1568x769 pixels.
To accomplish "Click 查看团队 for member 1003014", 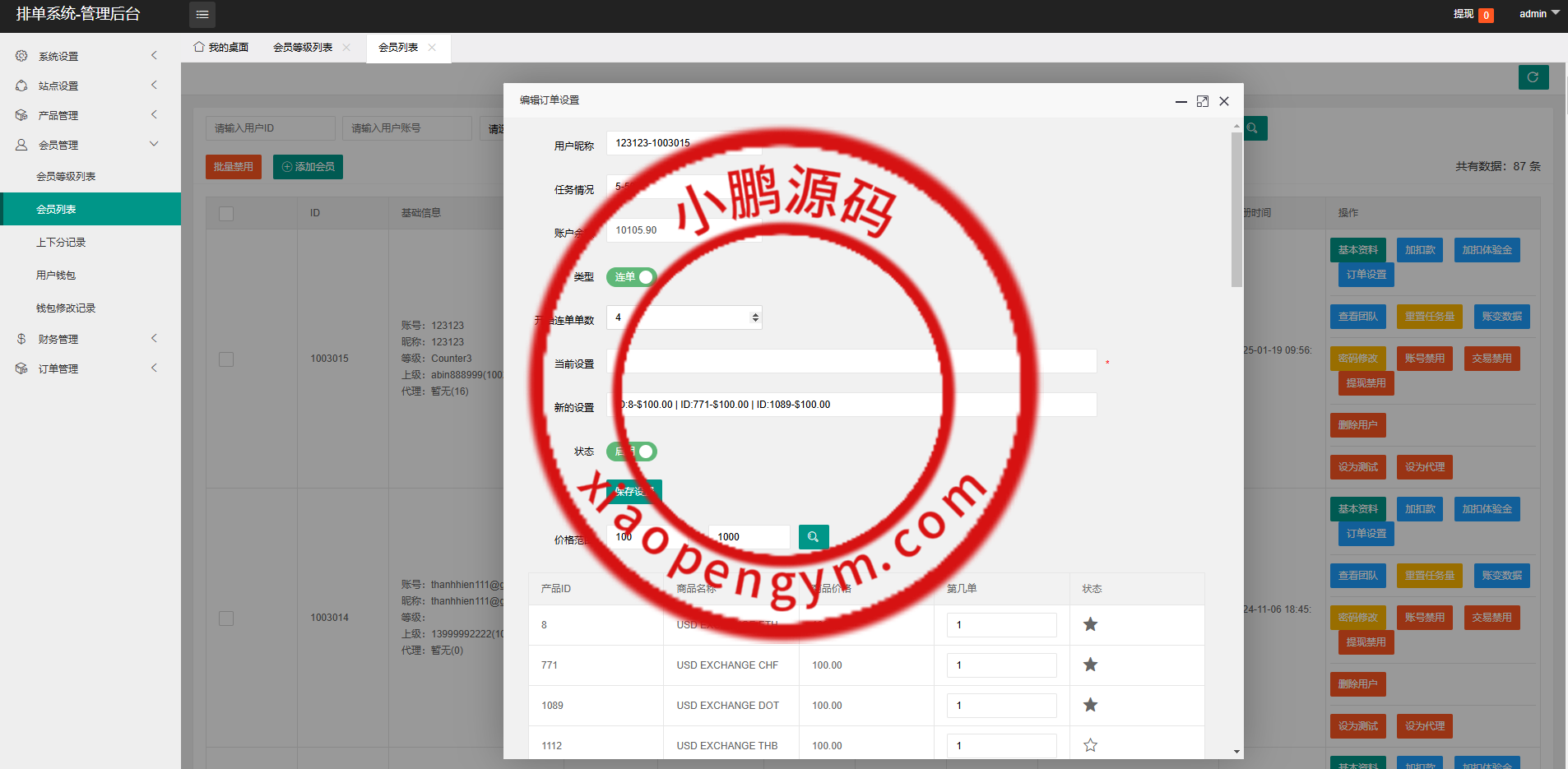I will (1358, 576).
